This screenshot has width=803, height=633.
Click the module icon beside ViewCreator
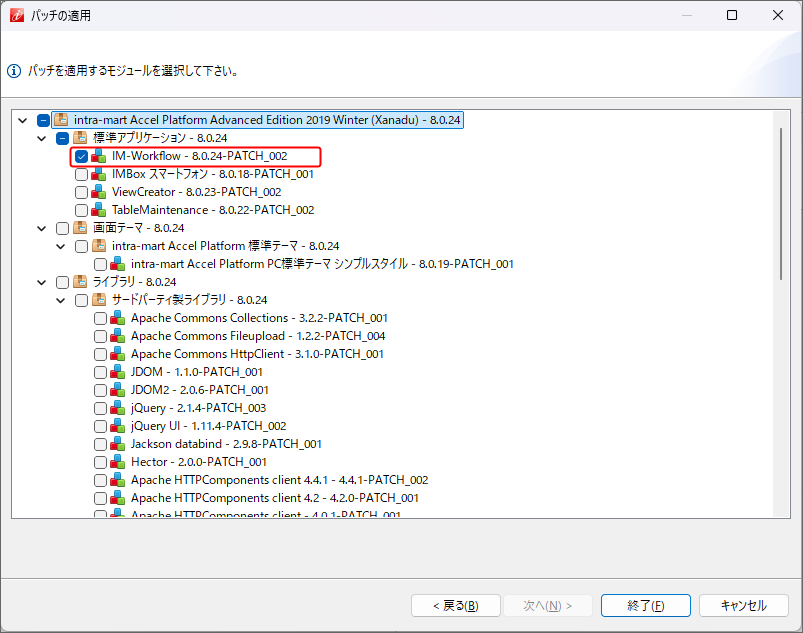pyautogui.click(x=98, y=192)
